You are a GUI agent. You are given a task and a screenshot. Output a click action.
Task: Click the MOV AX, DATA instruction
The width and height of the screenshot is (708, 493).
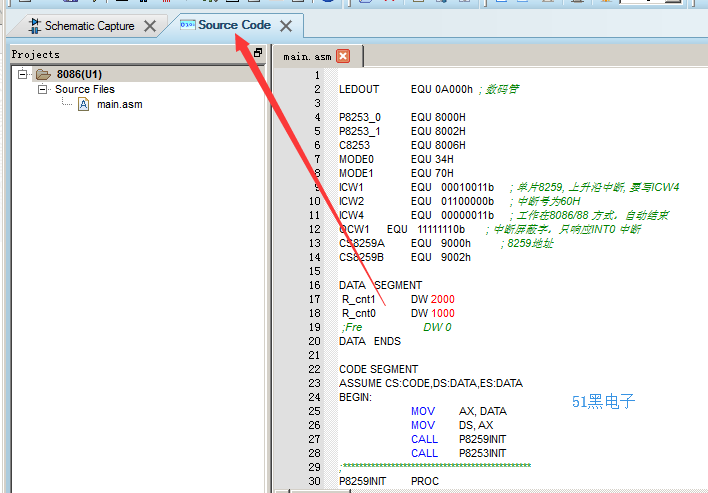tap(459, 411)
